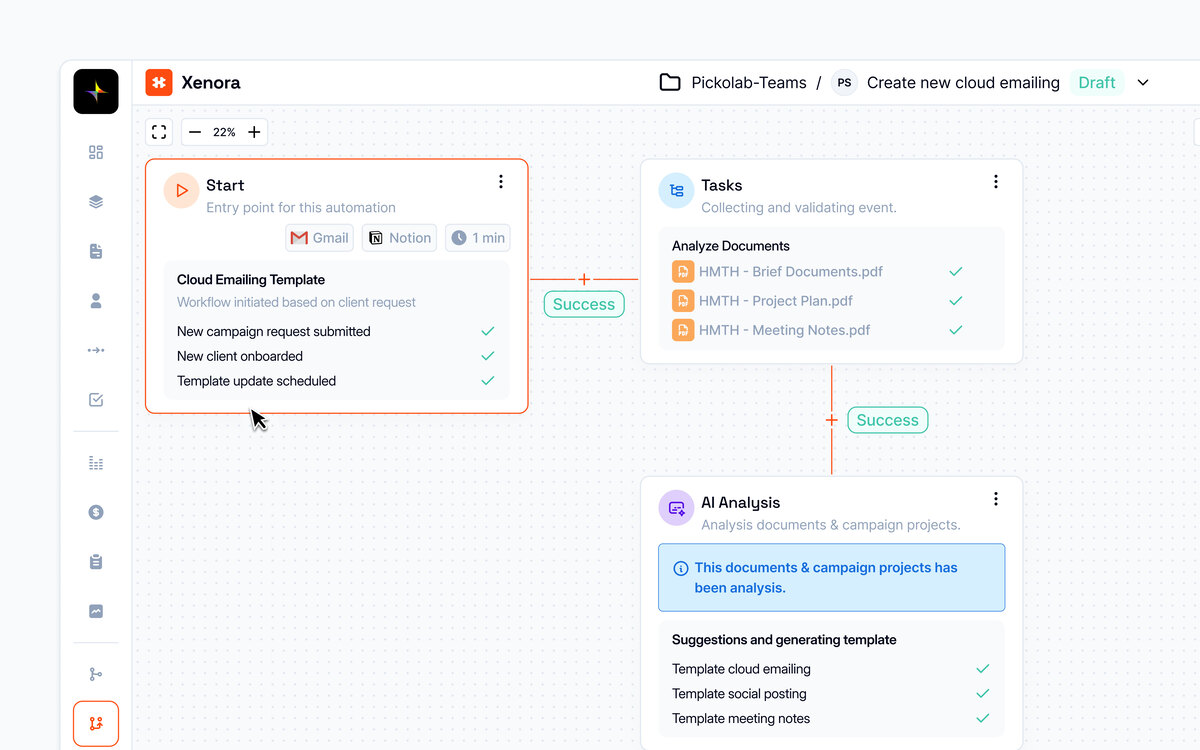Click the folder icon beside Pickolab-Teams

[x=670, y=83]
